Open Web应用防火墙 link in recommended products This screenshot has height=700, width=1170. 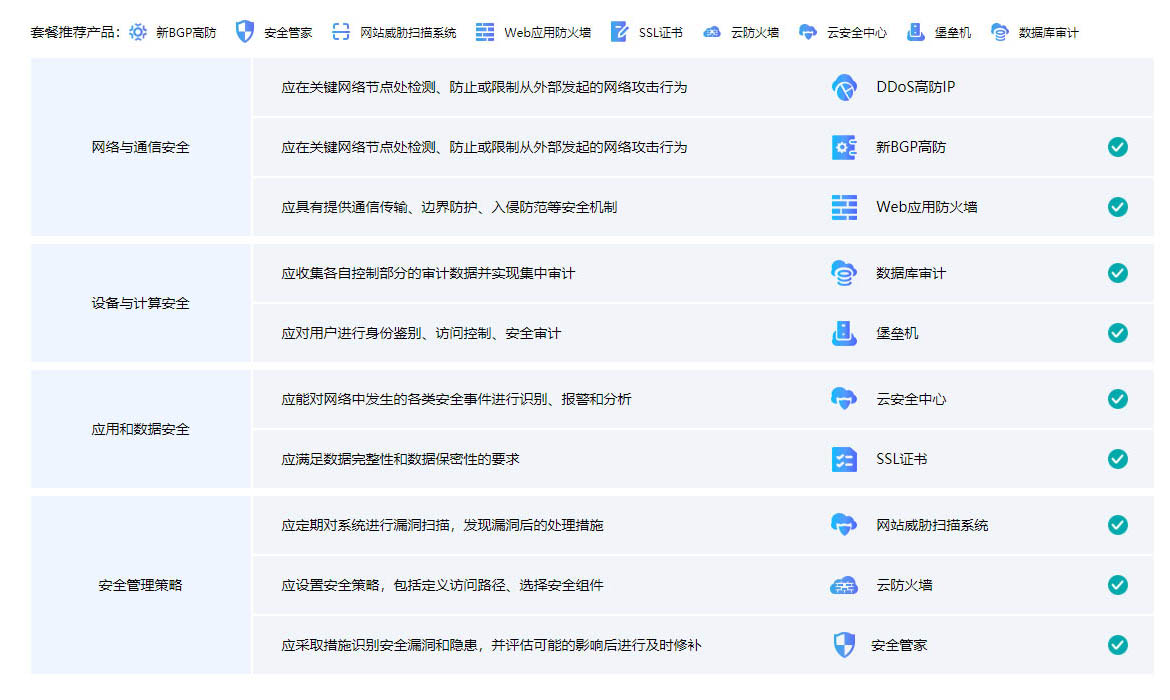(x=547, y=33)
